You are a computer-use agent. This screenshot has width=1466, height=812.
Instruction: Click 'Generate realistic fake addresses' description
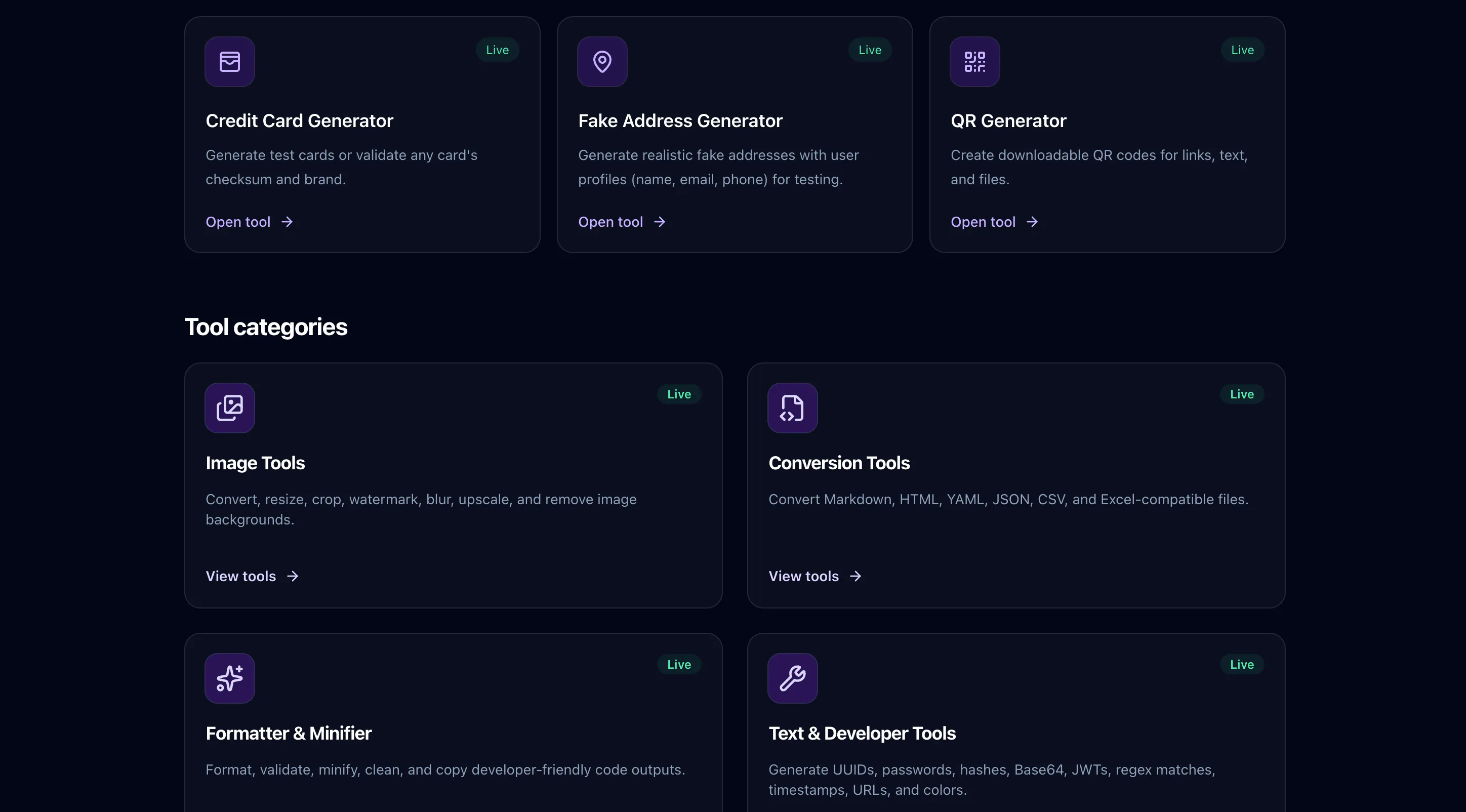tap(719, 167)
